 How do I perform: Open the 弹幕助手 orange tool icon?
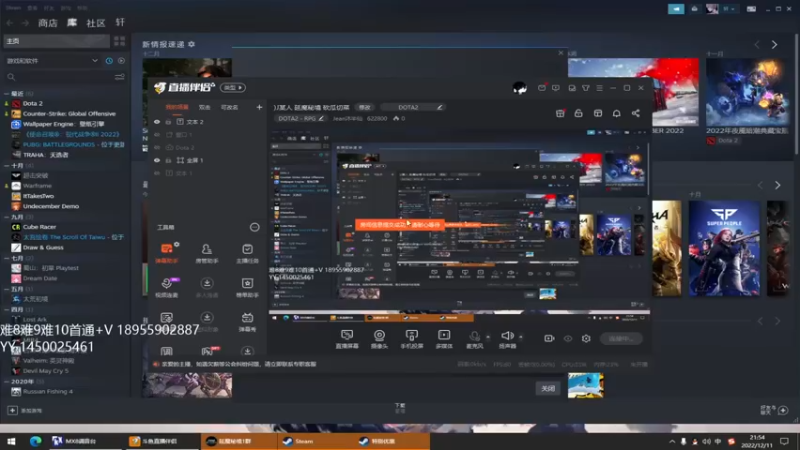(x=166, y=253)
